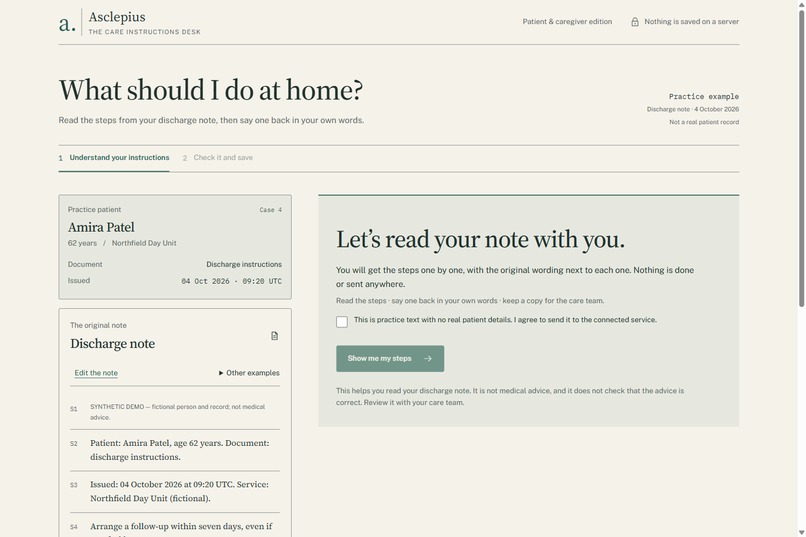Click the lock icon beside 'Nothing is saved on a server'
Screen dimensions: 806x537
[635, 22]
